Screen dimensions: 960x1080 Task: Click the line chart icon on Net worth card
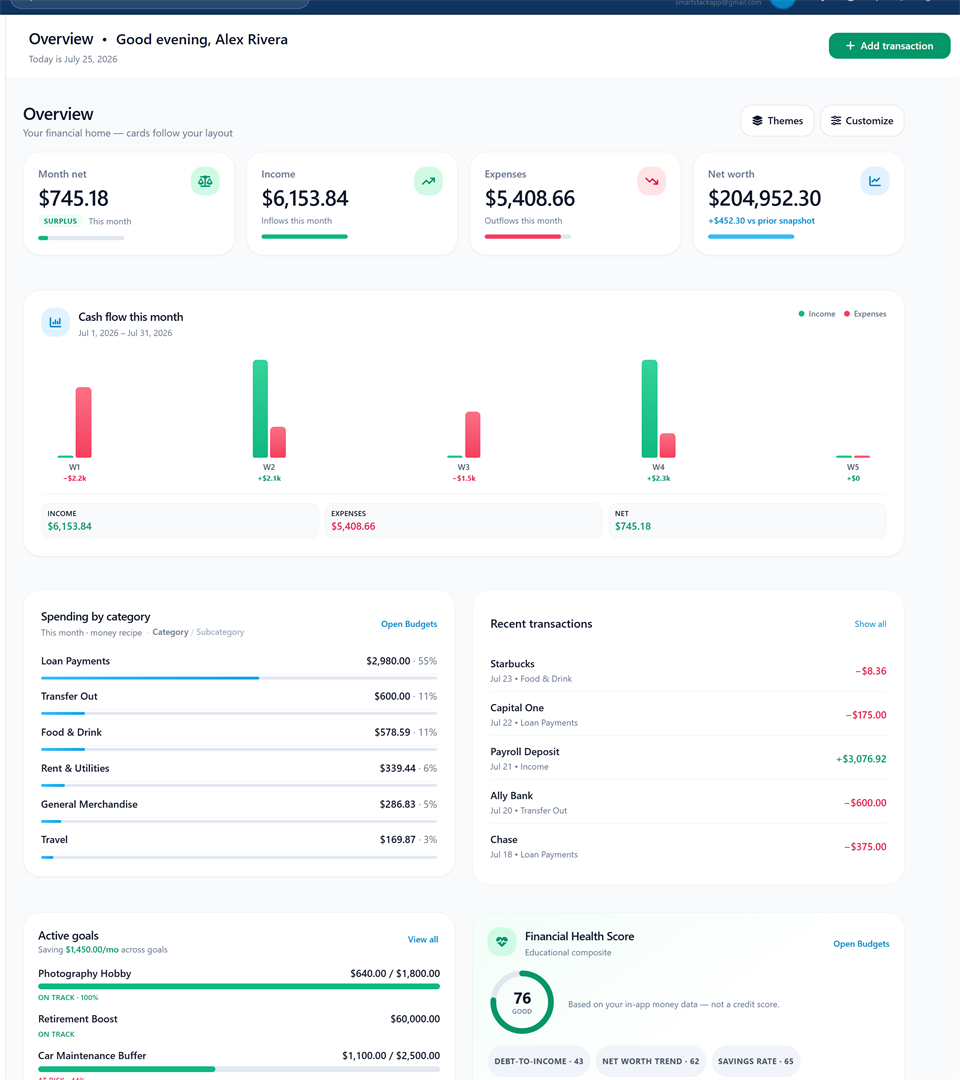(x=875, y=181)
